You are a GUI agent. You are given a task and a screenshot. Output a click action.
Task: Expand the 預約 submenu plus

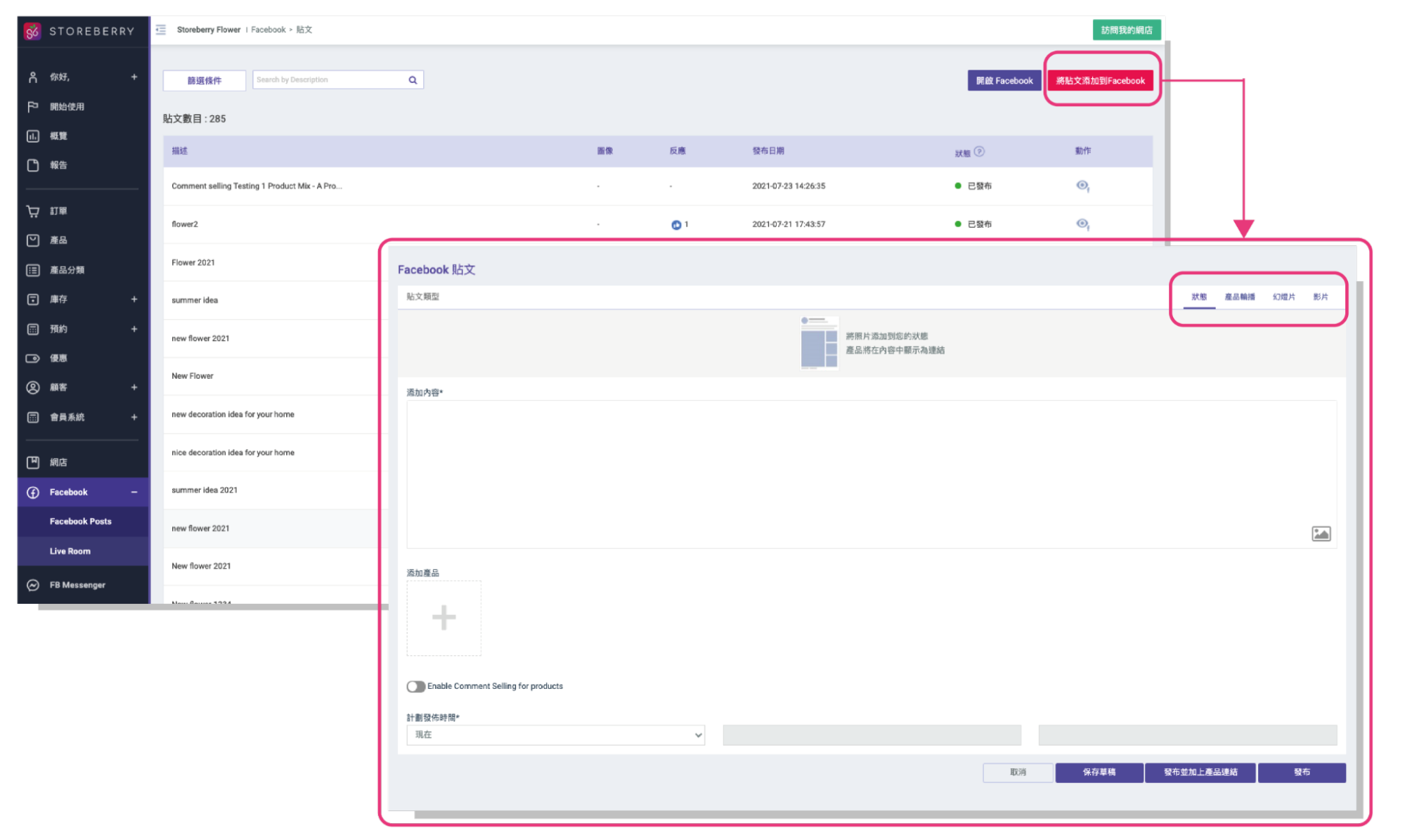tap(134, 329)
